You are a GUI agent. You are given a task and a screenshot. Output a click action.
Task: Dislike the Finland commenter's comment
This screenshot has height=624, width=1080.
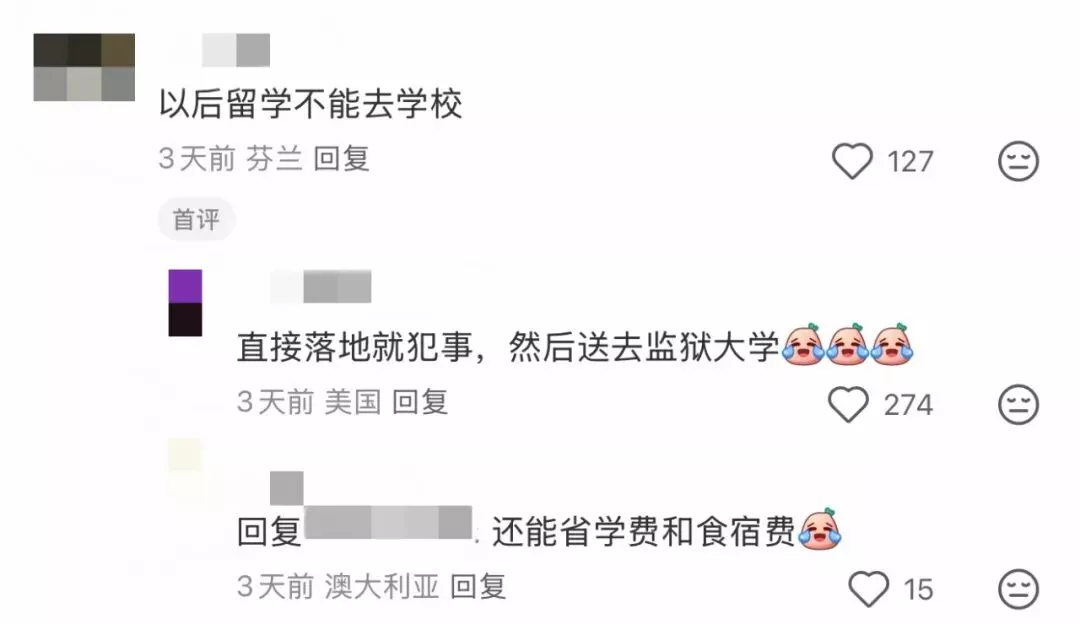click(x=1018, y=161)
